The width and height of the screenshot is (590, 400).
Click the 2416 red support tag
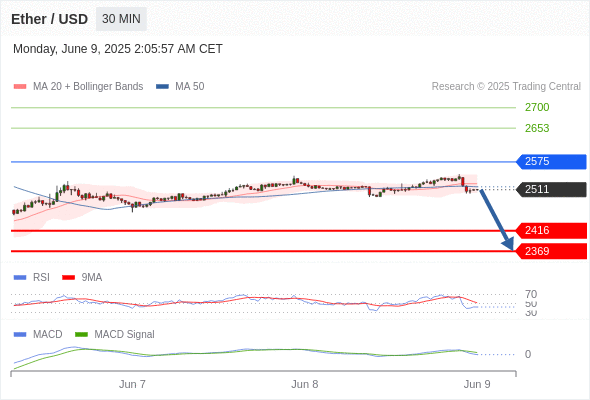[551, 230]
